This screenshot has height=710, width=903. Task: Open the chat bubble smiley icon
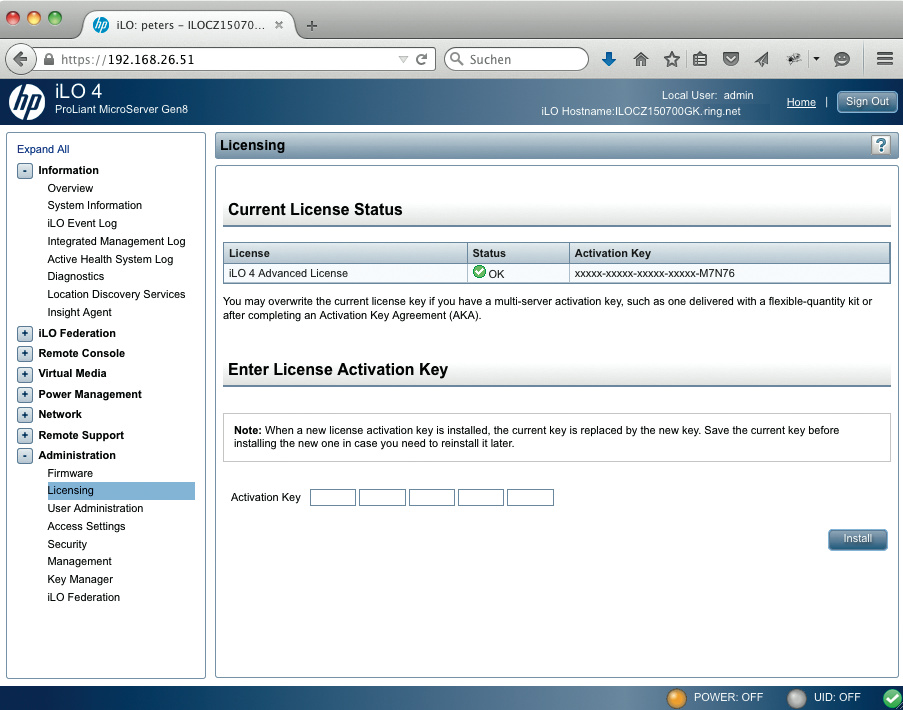pyautogui.click(x=842, y=59)
